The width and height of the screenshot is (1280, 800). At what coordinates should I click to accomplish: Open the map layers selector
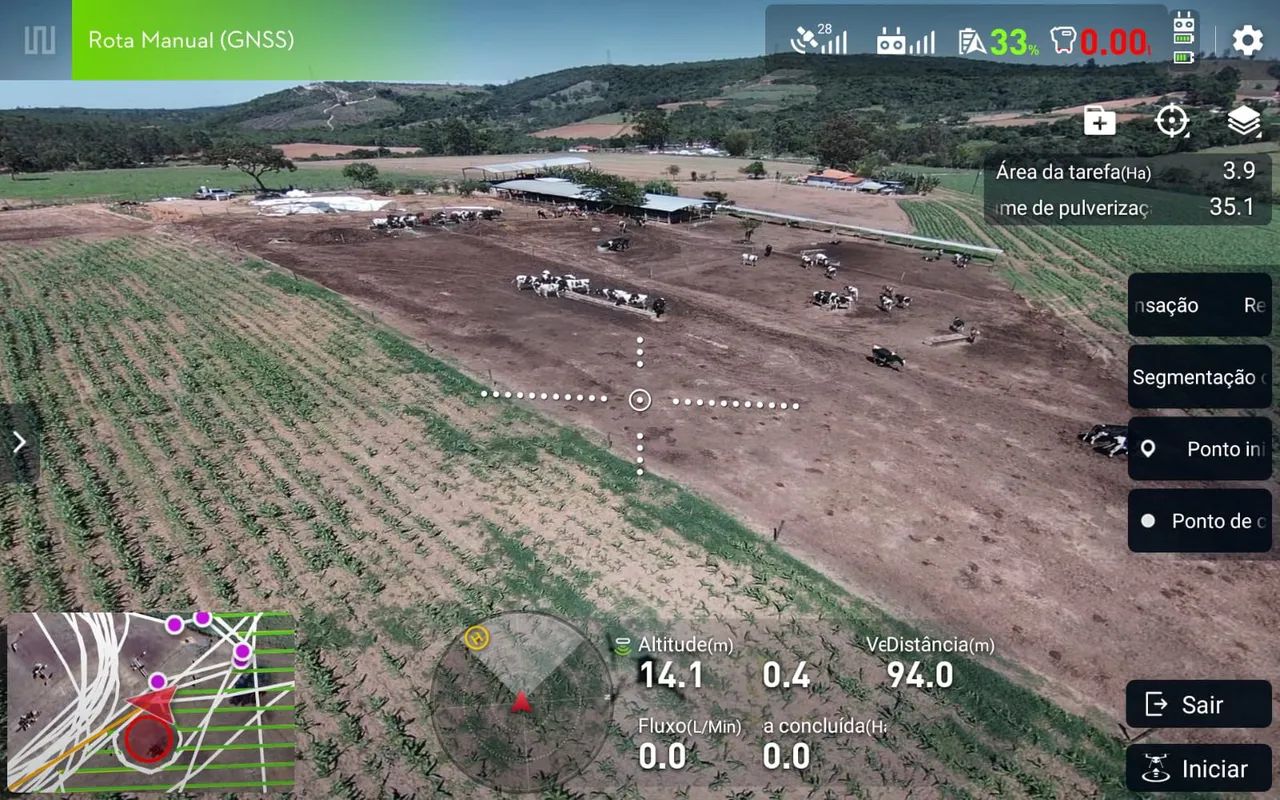pyautogui.click(x=1243, y=121)
